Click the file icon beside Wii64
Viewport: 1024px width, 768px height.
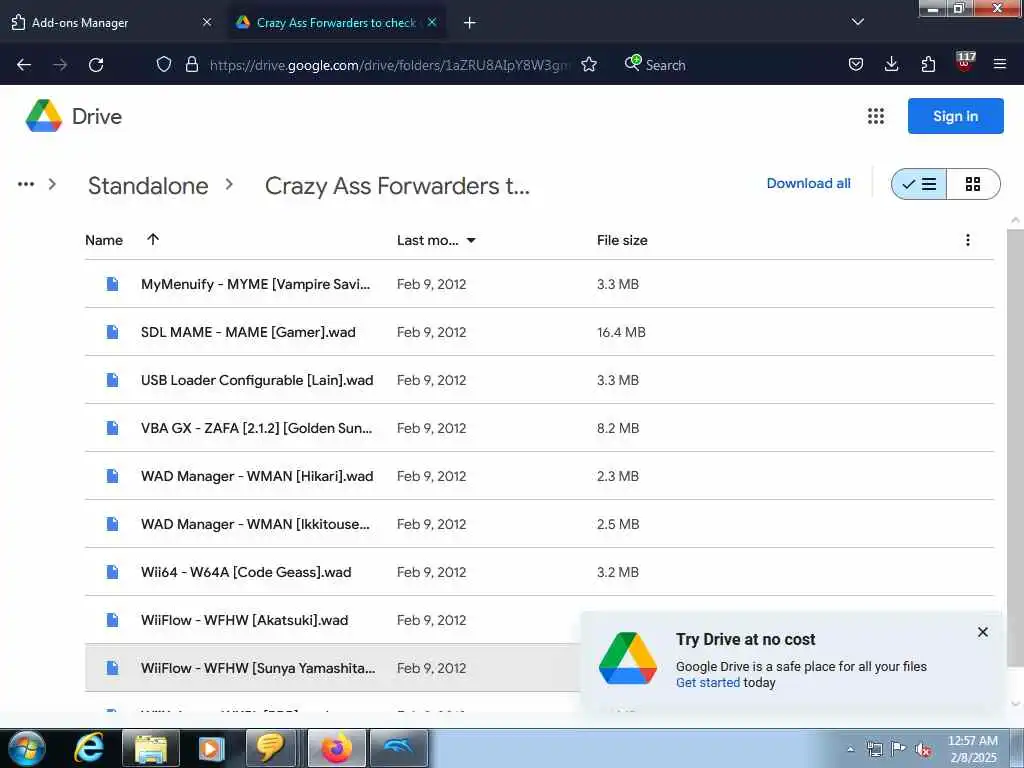(x=112, y=572)
